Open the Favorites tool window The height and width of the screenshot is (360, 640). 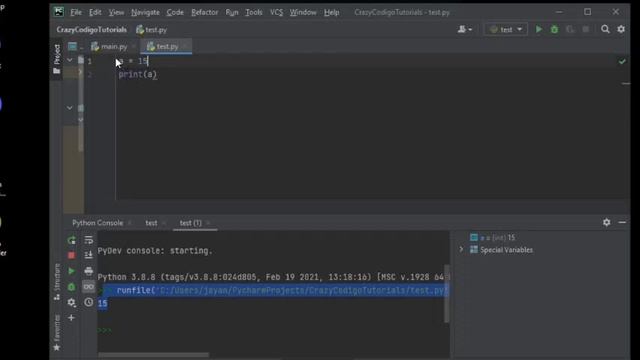57,333
